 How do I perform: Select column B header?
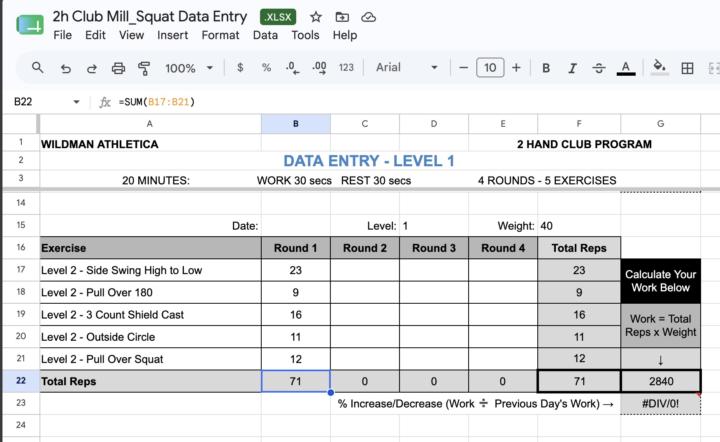coord(296,124)
